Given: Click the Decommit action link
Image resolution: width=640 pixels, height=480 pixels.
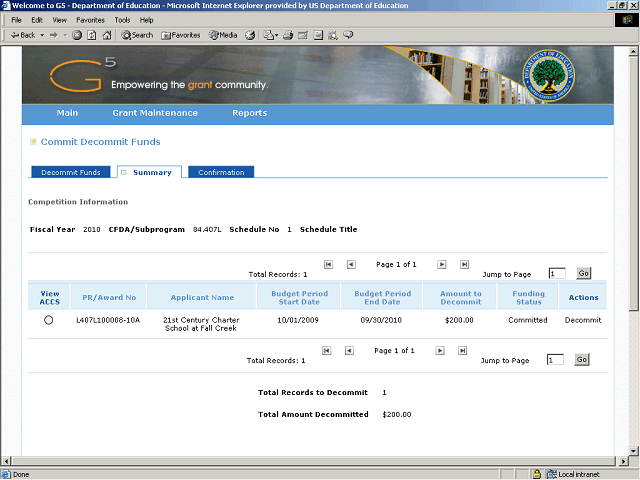Looking at the screenshot, I should pos(583,320).
